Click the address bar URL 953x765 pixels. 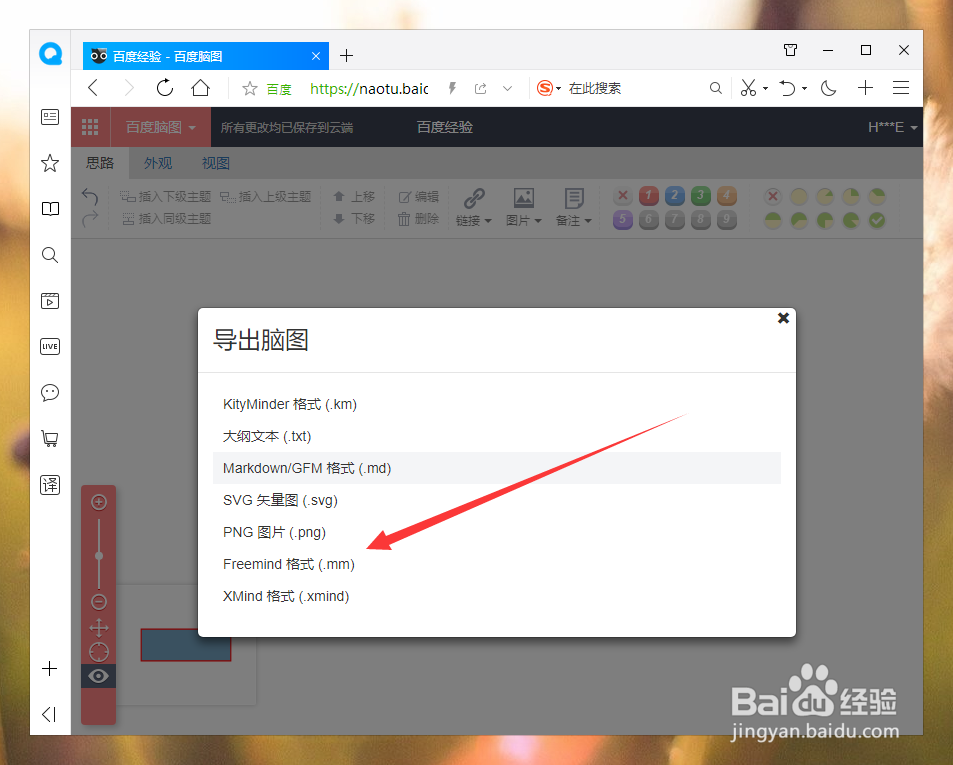[x=369, y=89]
